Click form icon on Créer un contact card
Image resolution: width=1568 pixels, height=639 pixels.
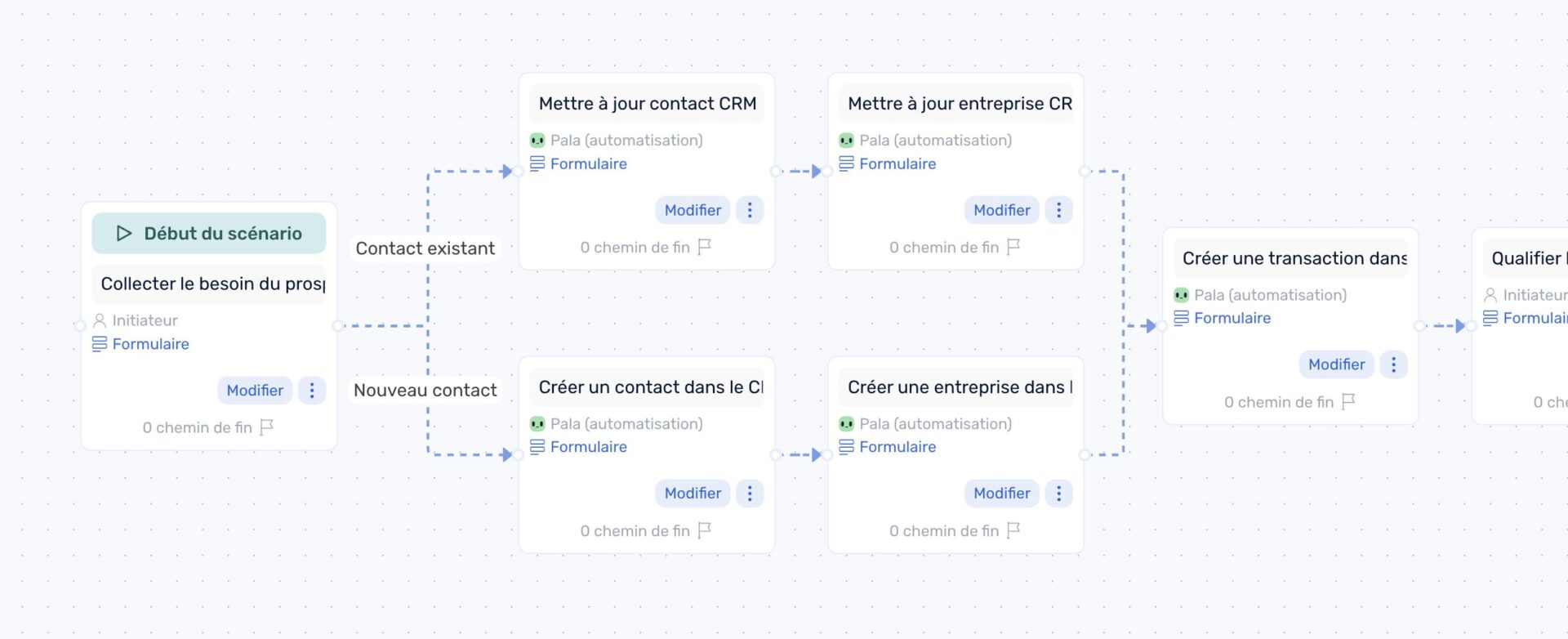point(537,447)
